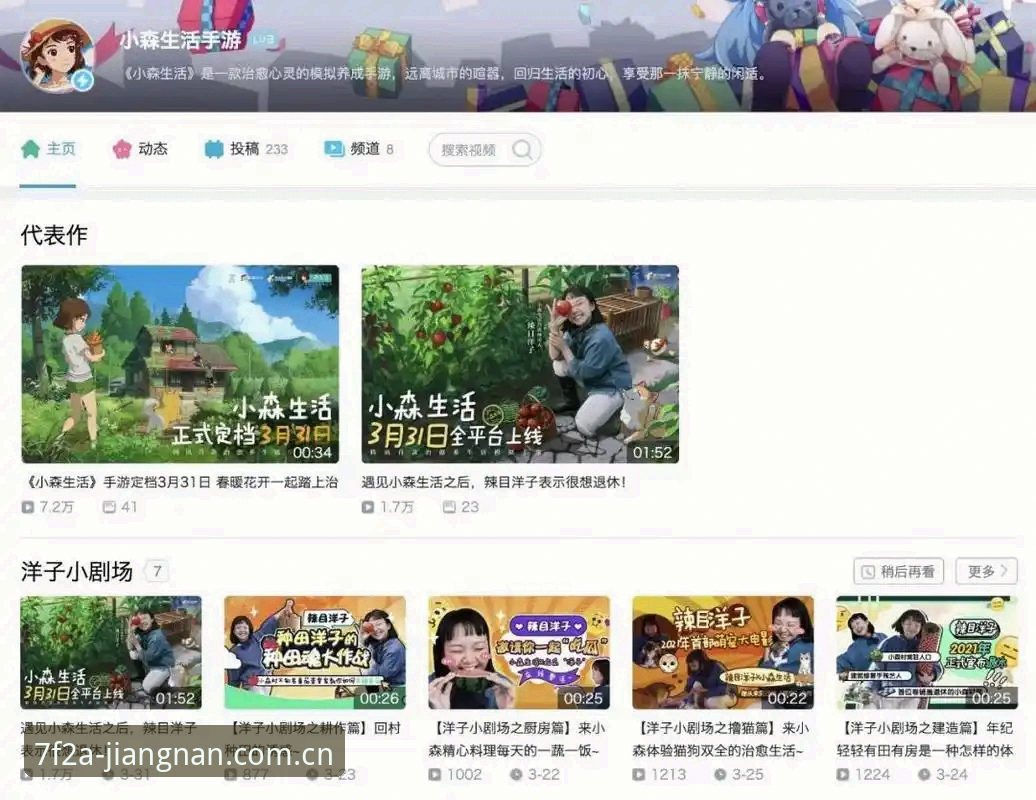Screen dimensions: 1036x800
Task: Open 洋子小剧场 thumbnail with duration 01:52
Action: [x=110, y=653]
